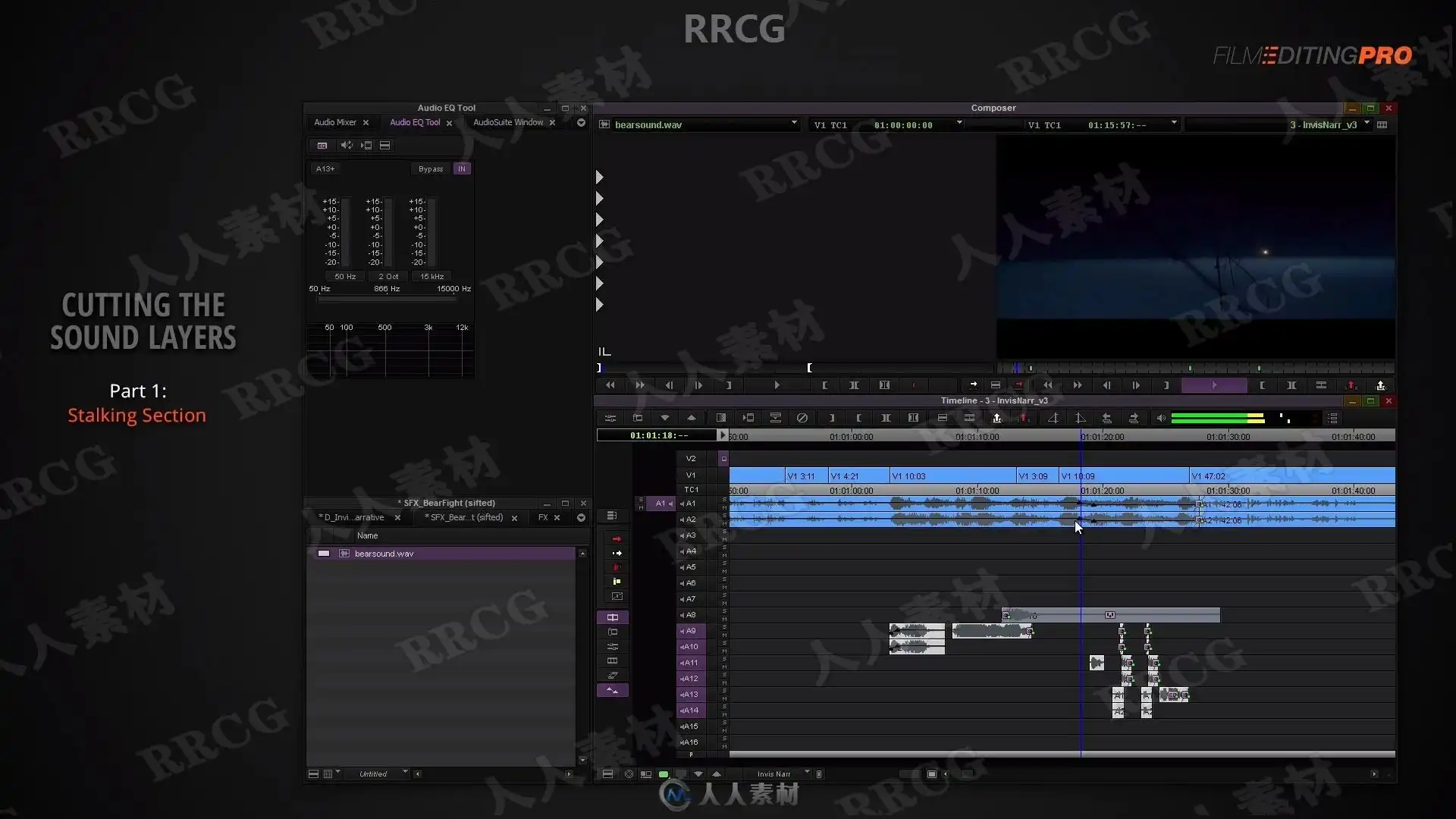Click the Extract/Splice-In segment mode arrow

click(x=616, y=553)
